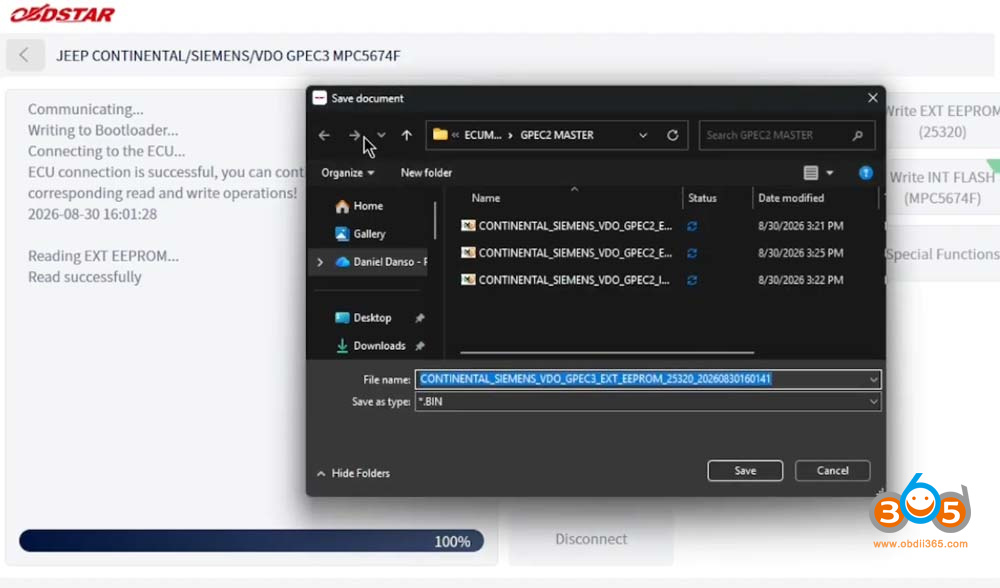The image size is (1000, 588).
Task: Click the search magnifier icon
Action: 858,135
